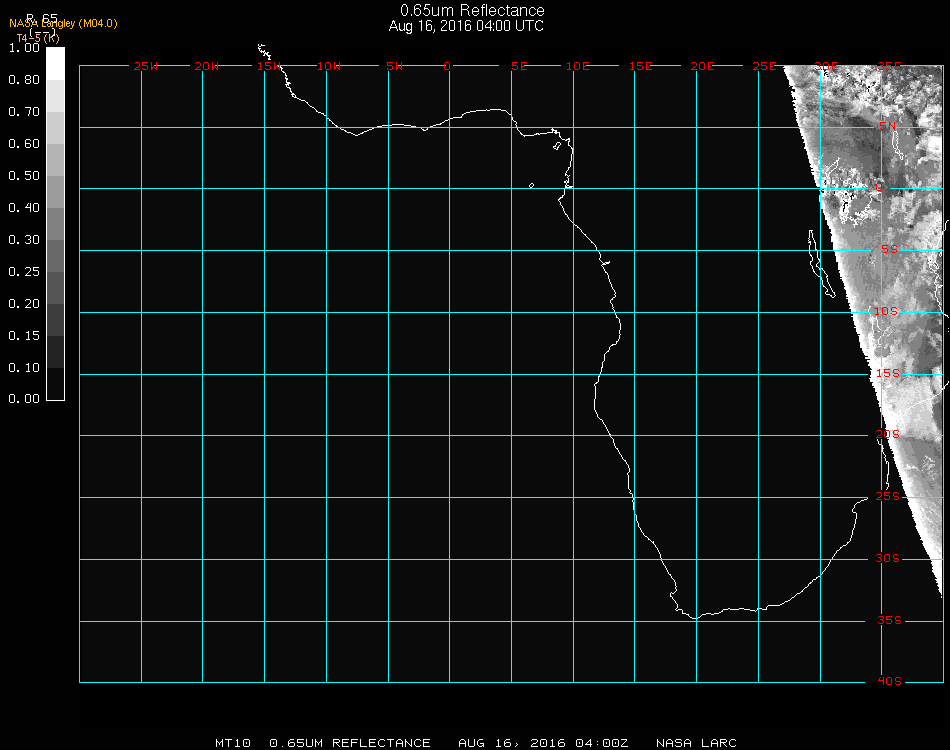The image size is (950, 750).
Task: Click the "MT10" text in the footer
Action: [233, 743]
